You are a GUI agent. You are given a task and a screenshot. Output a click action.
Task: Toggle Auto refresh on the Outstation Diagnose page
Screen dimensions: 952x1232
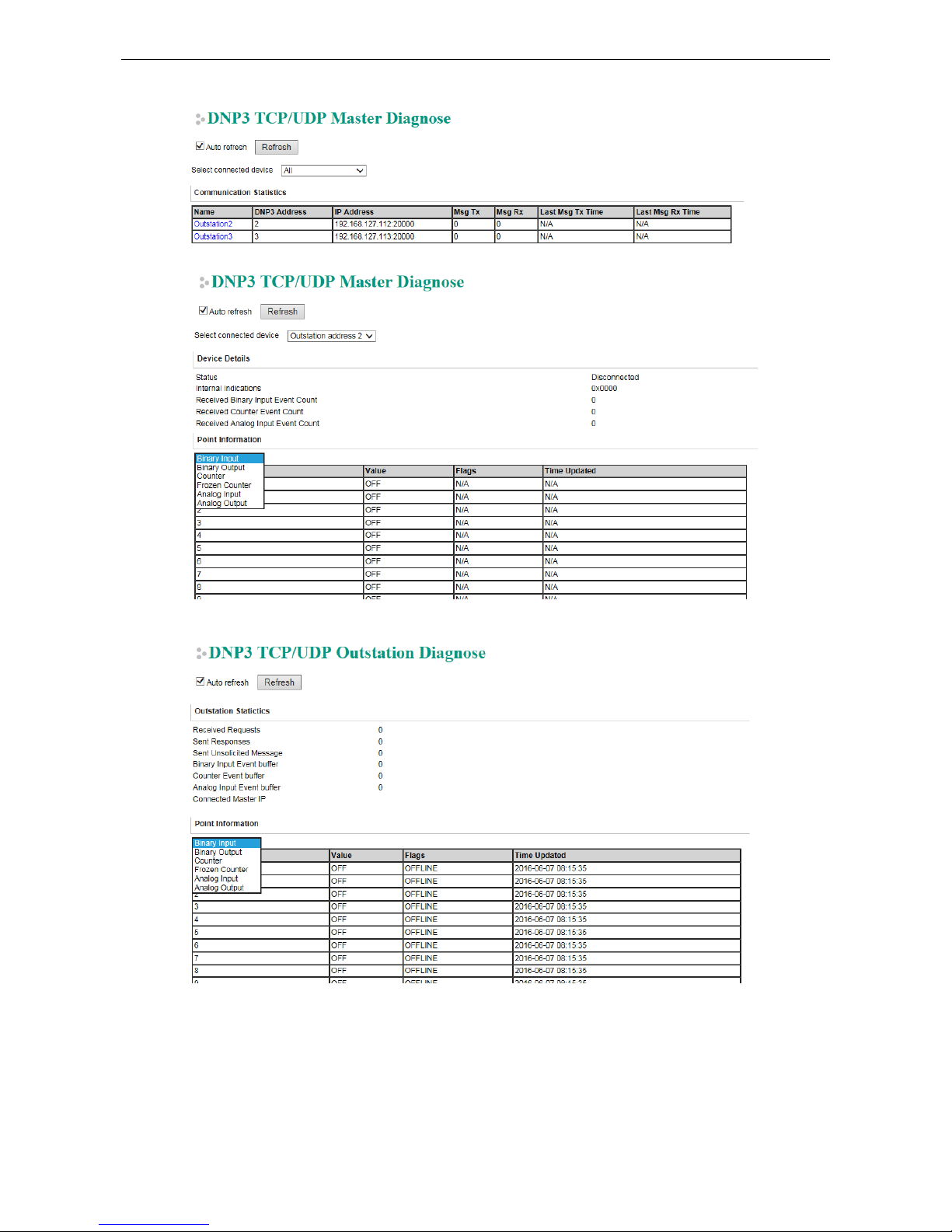[x=201, y=682]
